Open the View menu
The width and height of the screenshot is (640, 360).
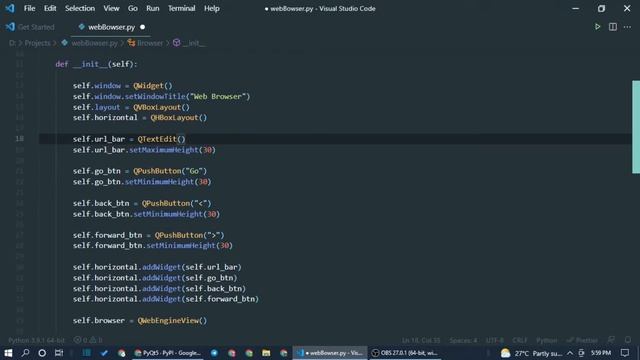tap(111, 8)
